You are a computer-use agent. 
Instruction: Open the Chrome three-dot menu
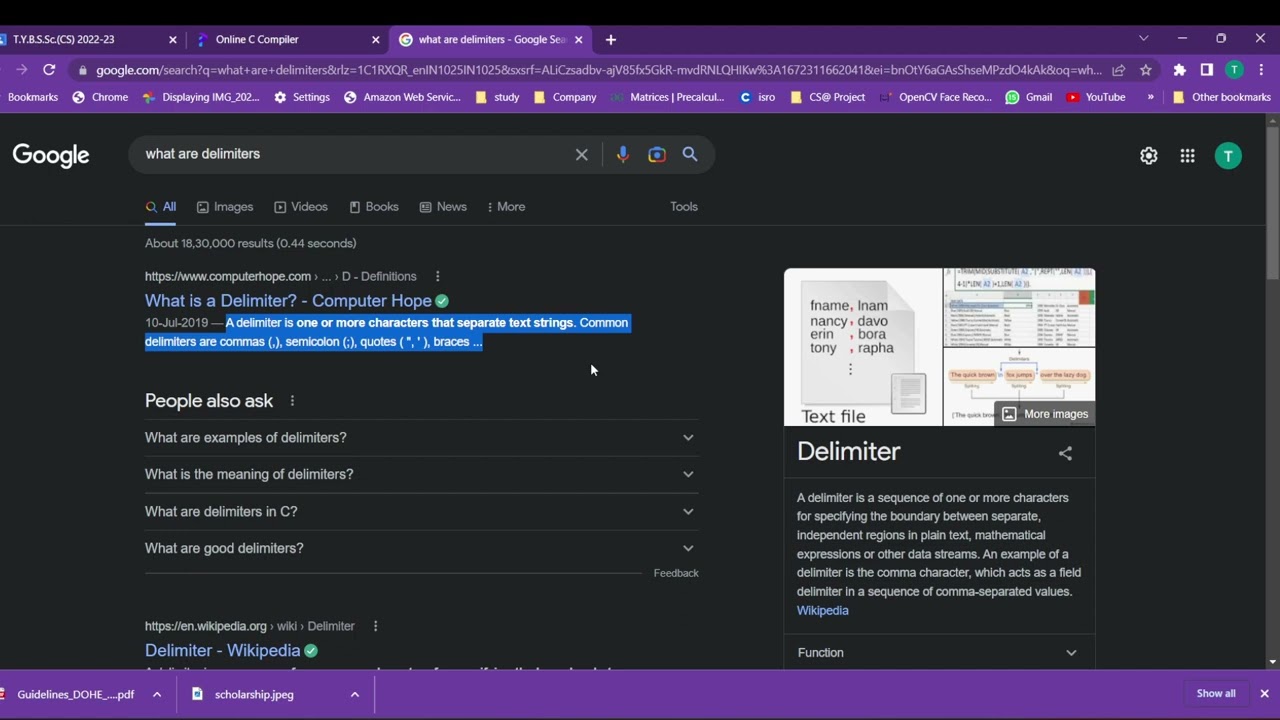[x=1262, y=70]
